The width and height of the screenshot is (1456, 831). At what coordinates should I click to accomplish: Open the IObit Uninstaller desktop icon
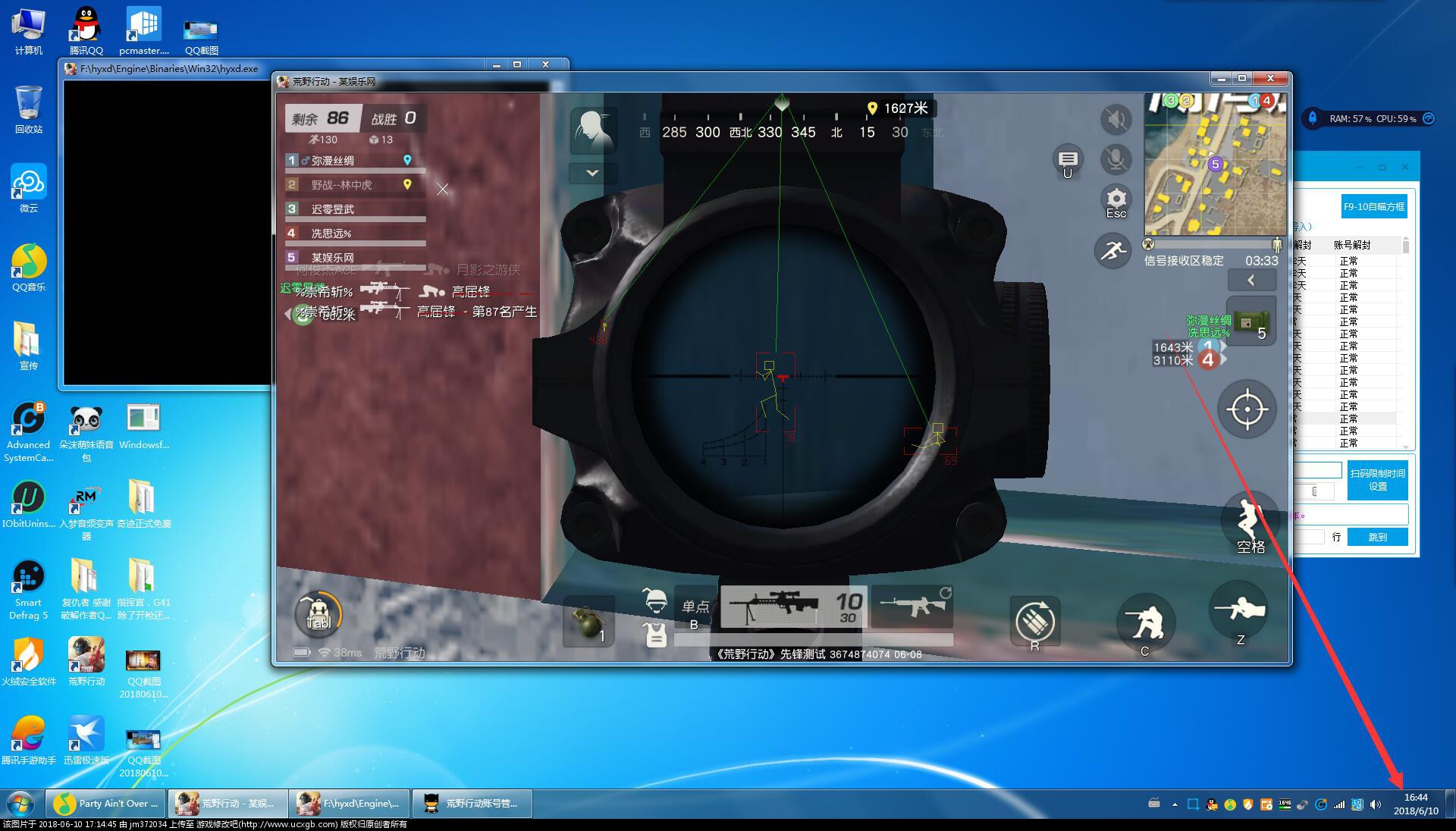tap(29, 503)
